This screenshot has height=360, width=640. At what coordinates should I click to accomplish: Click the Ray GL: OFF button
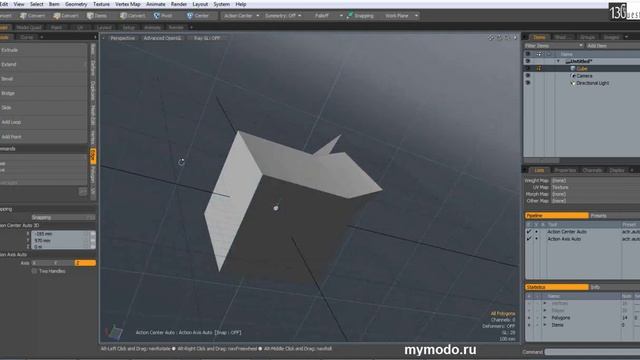(x=207, y=38)
